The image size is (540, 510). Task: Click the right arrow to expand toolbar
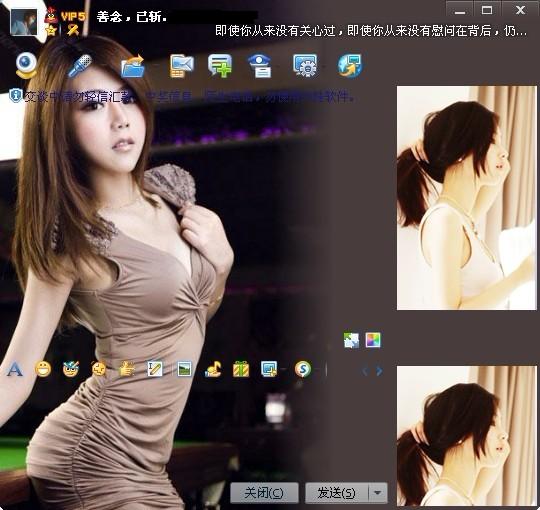click(x=379, y=371)
